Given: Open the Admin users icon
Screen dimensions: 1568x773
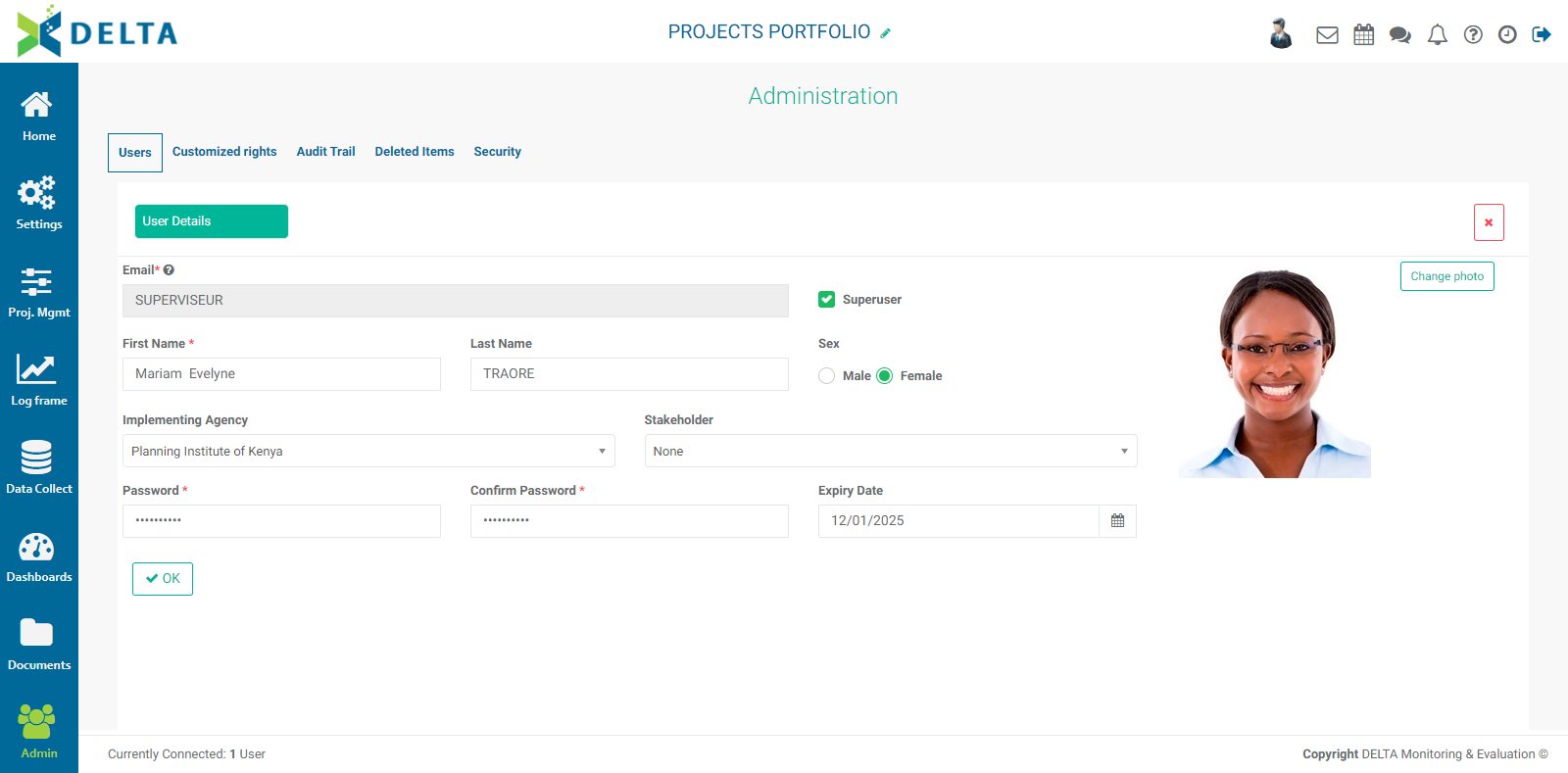Looking at the screenshot, I should point(36,722).
